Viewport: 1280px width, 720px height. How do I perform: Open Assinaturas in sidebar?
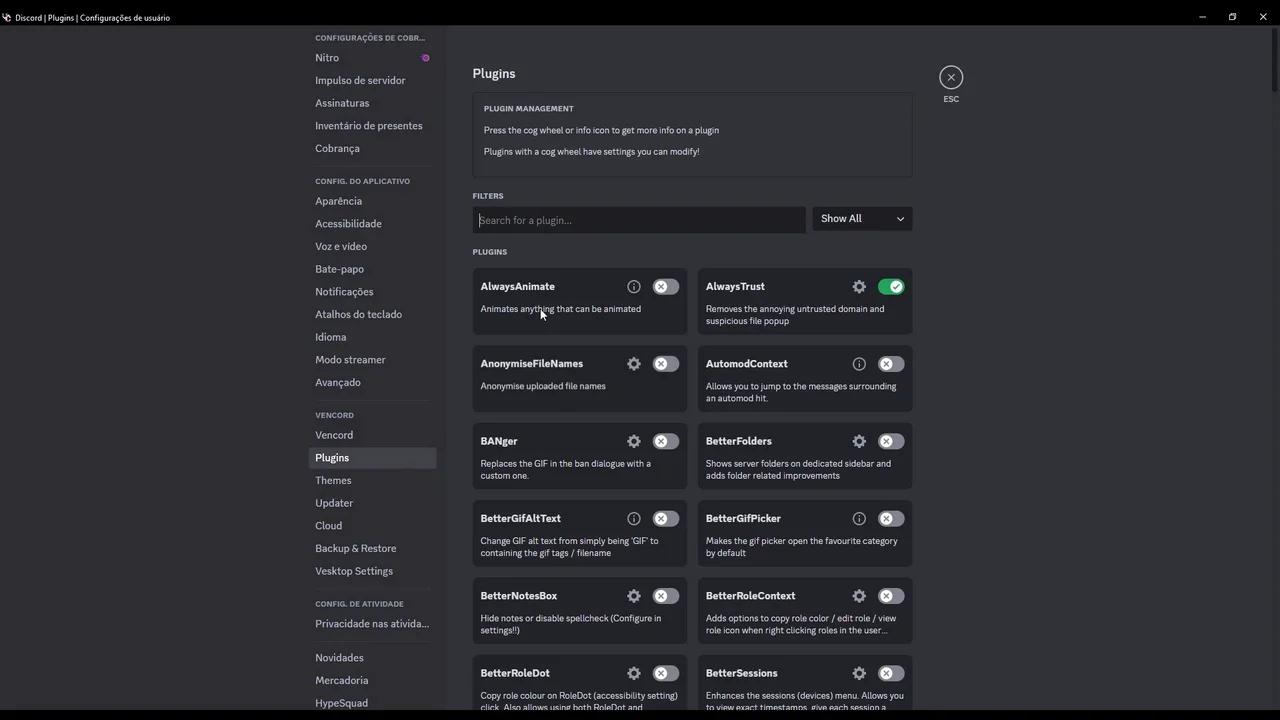pos(373,103)
